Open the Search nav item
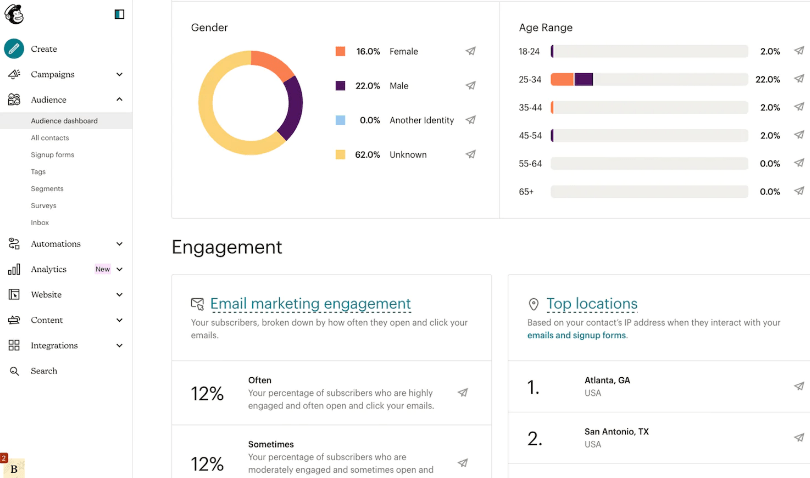810x478 pixels. point(44,371)
